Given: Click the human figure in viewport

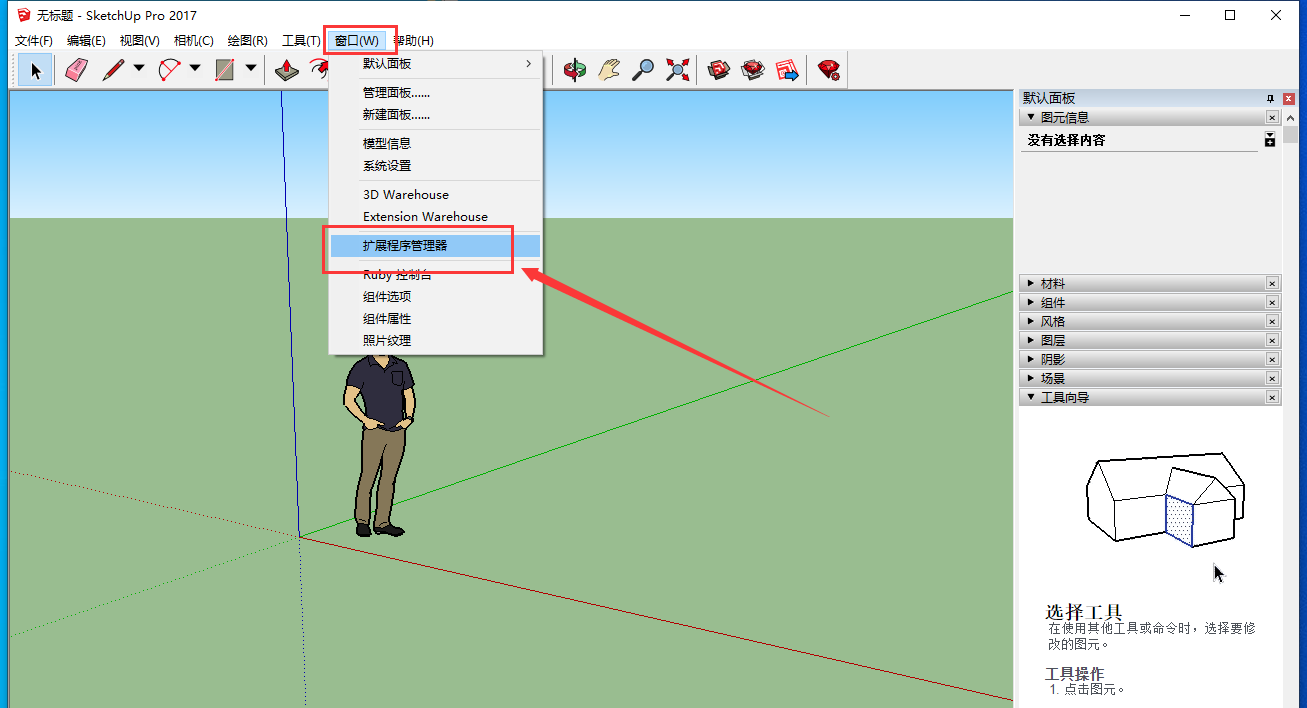Looking at the screenshot, I should [380, 445].
